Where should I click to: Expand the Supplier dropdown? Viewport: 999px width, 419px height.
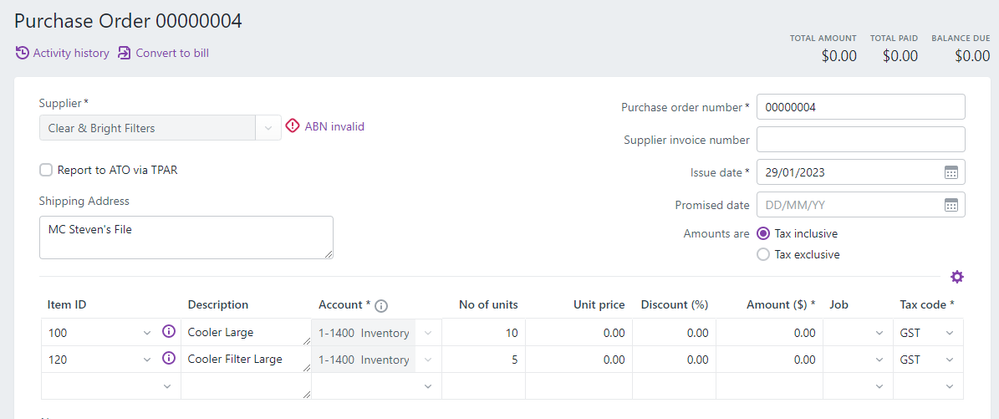pos(267,128)
